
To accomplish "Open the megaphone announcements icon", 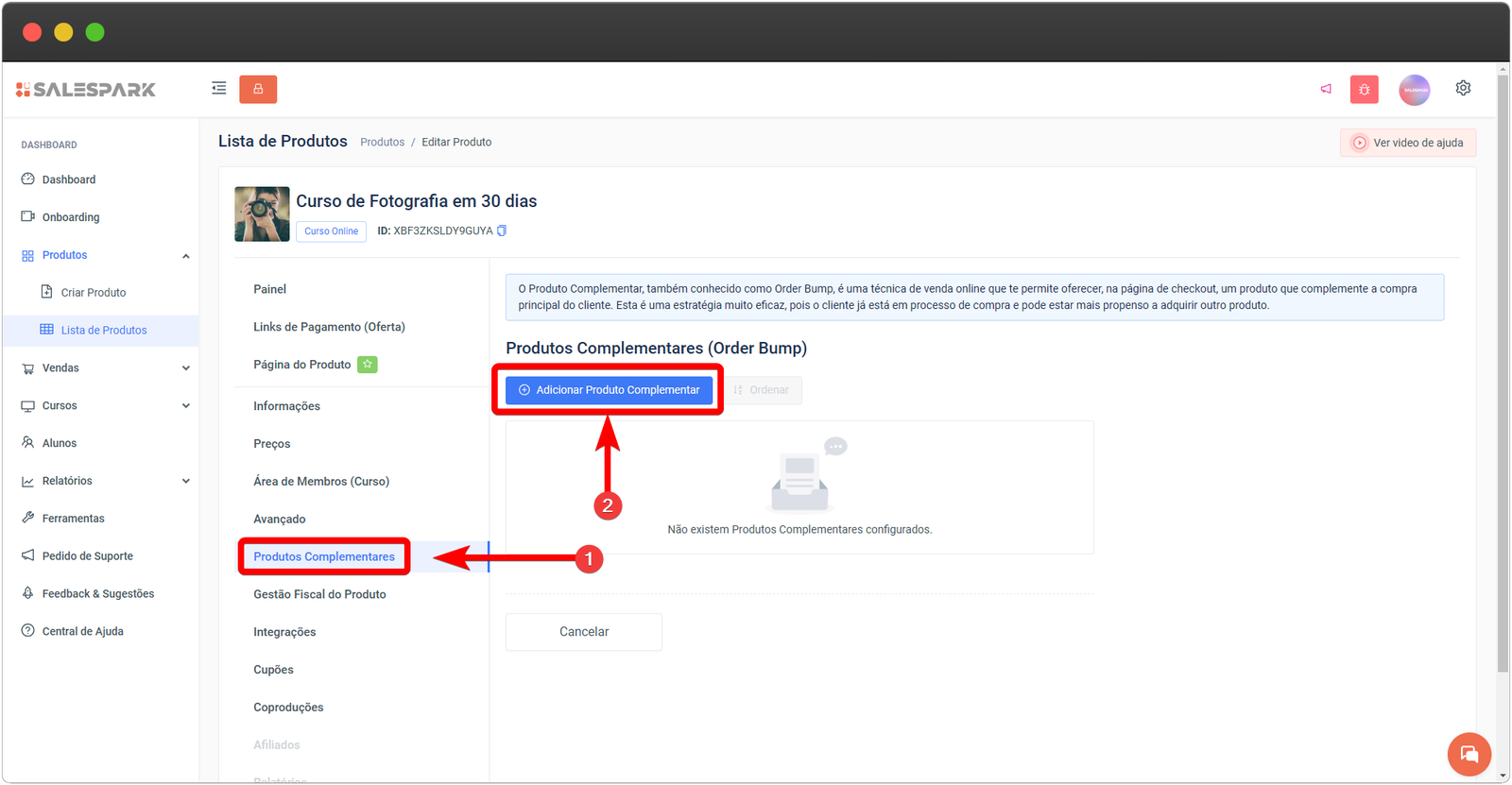I will click(x=1326, y=89).
